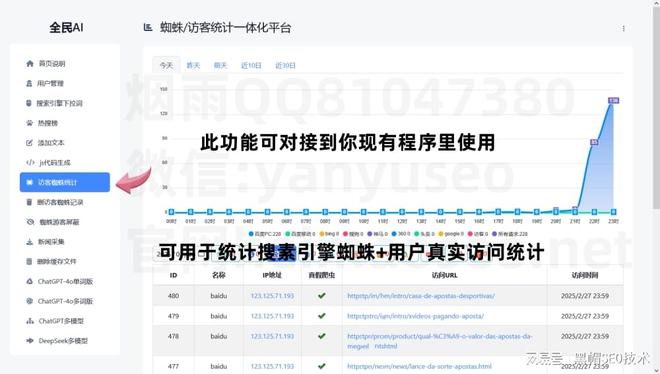660x374 pixels.
Task: Toggle 神马 legend series
Action: coord(378,234)
